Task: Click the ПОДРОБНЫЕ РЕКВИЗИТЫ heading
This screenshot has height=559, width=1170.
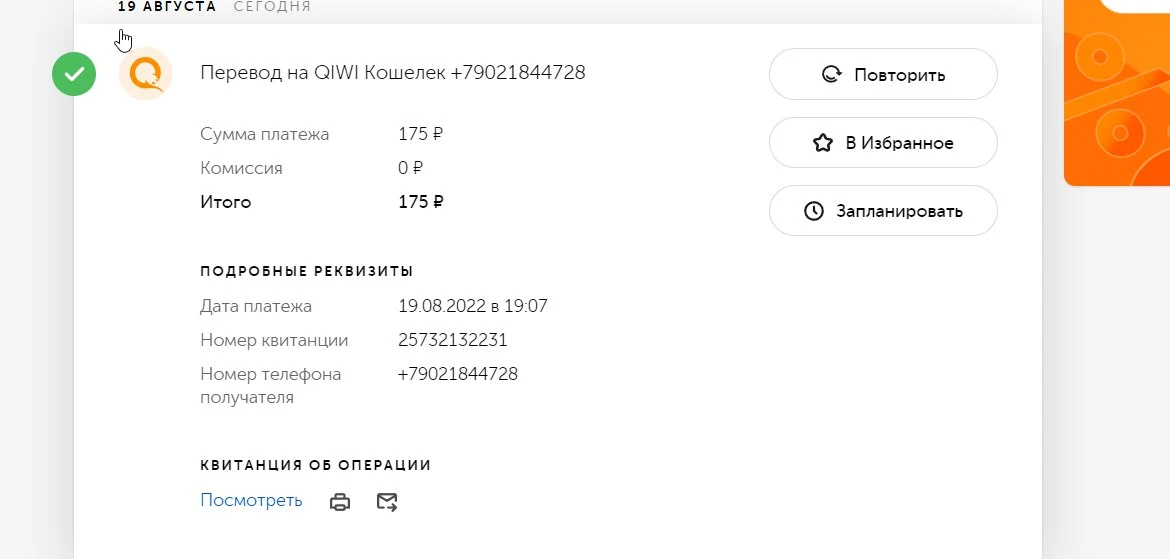Action: click(x=307, y=271)
